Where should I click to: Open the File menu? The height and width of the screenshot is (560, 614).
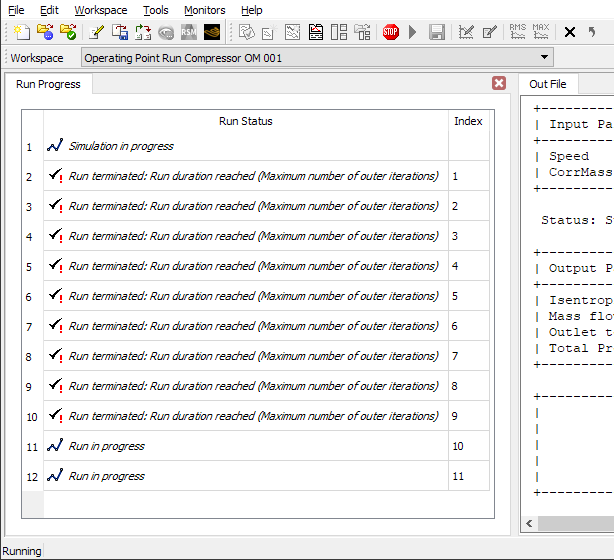pos(16,10)
